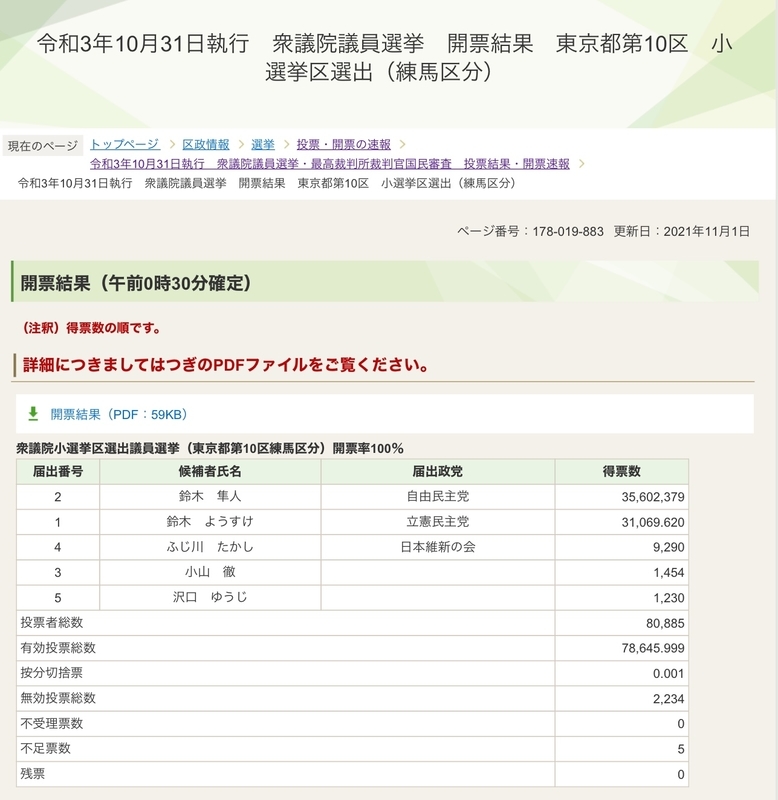Click vote count 9,290
778x800 pixels.
pos(668,547)
